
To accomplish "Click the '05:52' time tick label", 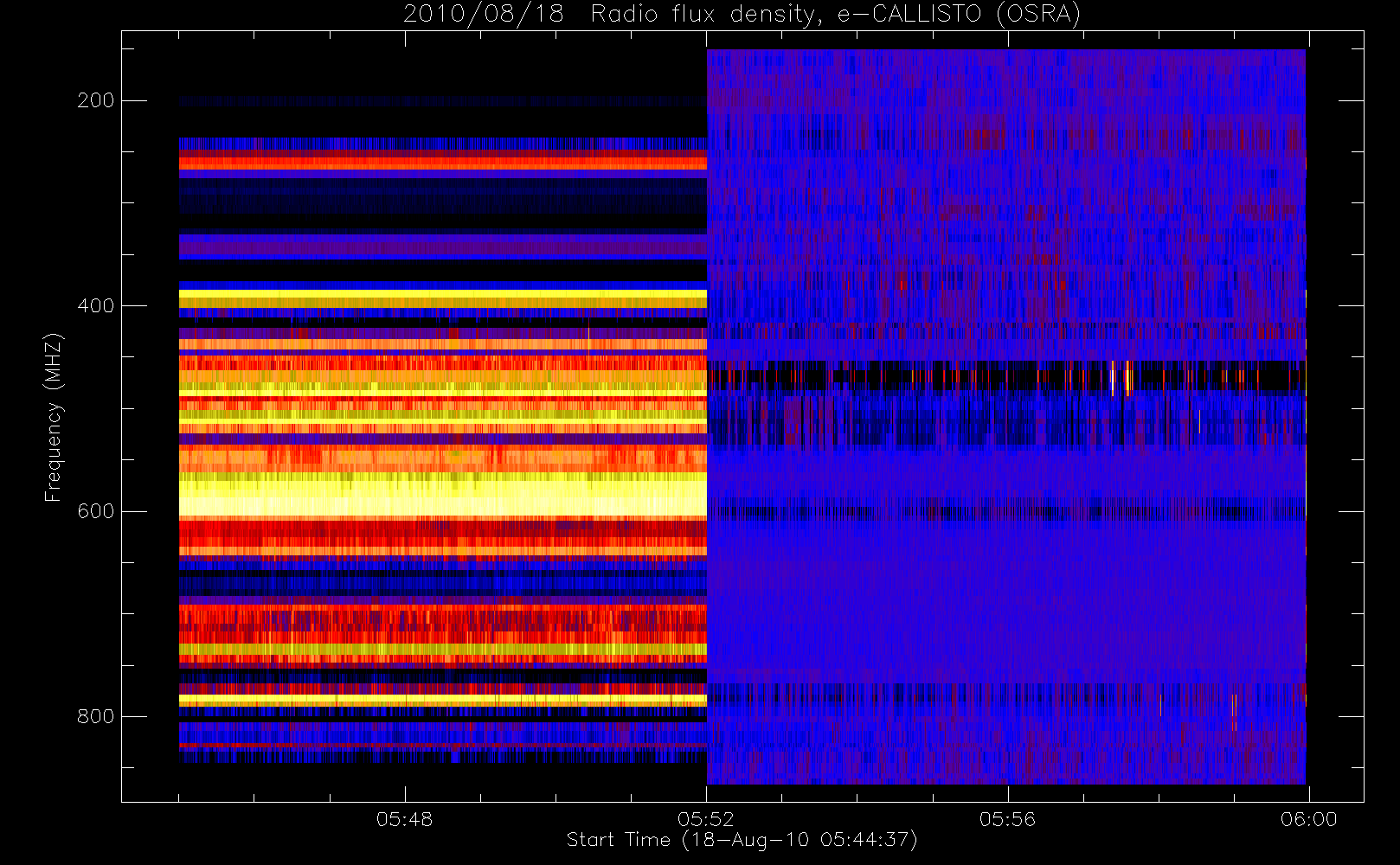I will [x=706, y=819].
